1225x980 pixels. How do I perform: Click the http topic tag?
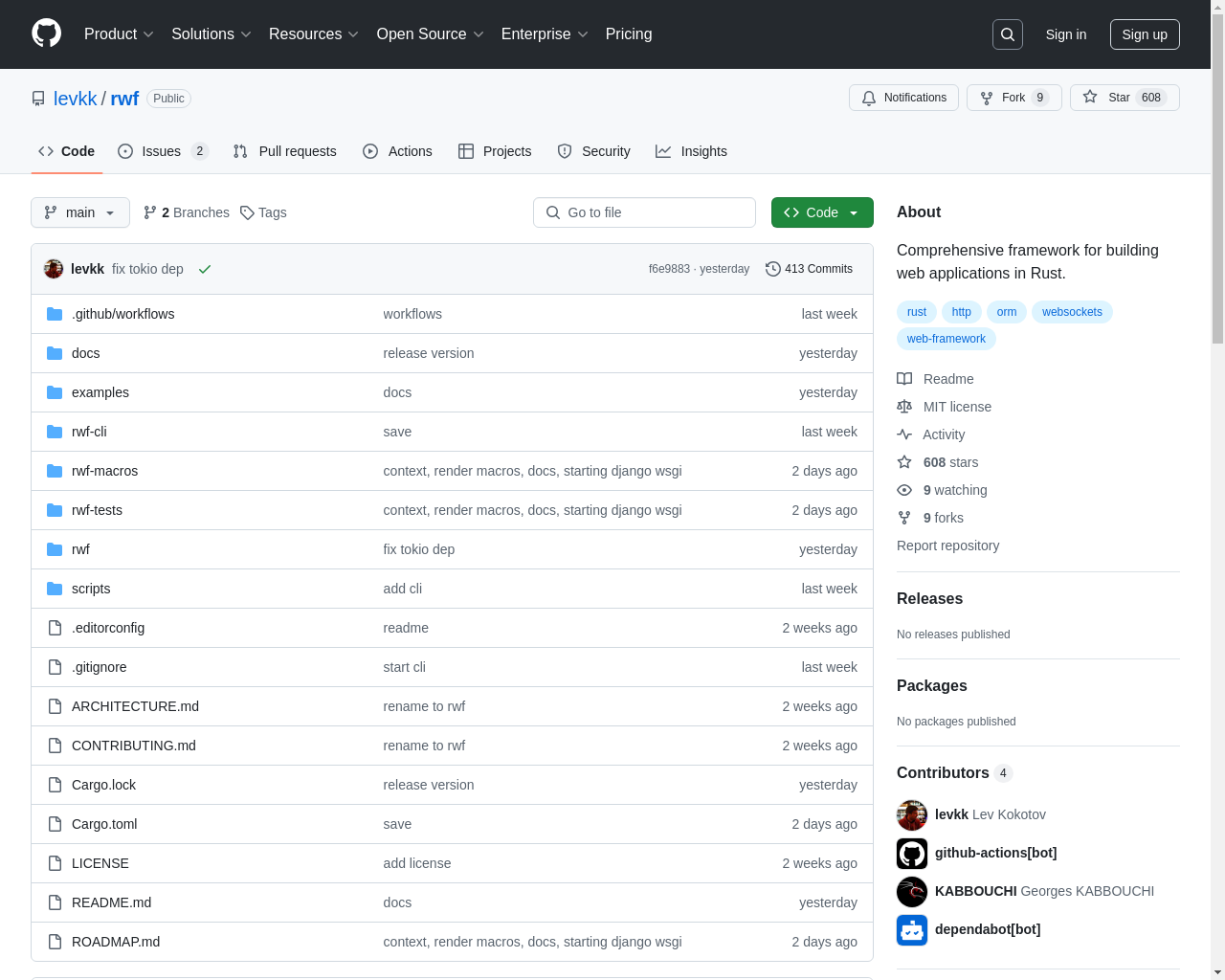pyautogui.click(x=962, y=312)
